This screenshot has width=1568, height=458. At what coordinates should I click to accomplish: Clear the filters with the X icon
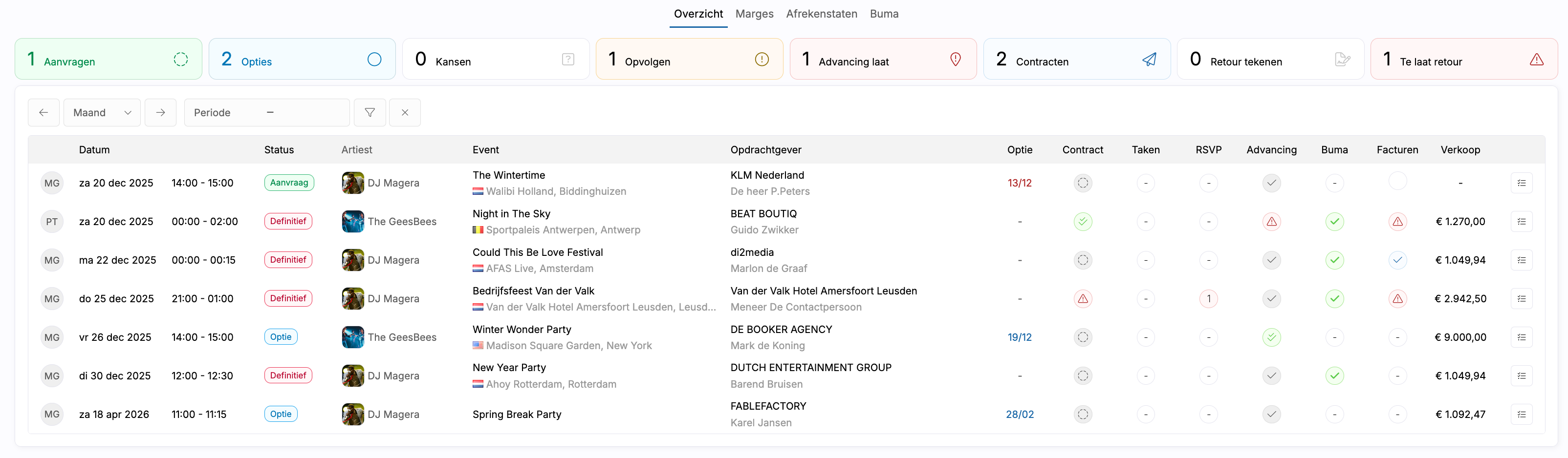[405, 112]
